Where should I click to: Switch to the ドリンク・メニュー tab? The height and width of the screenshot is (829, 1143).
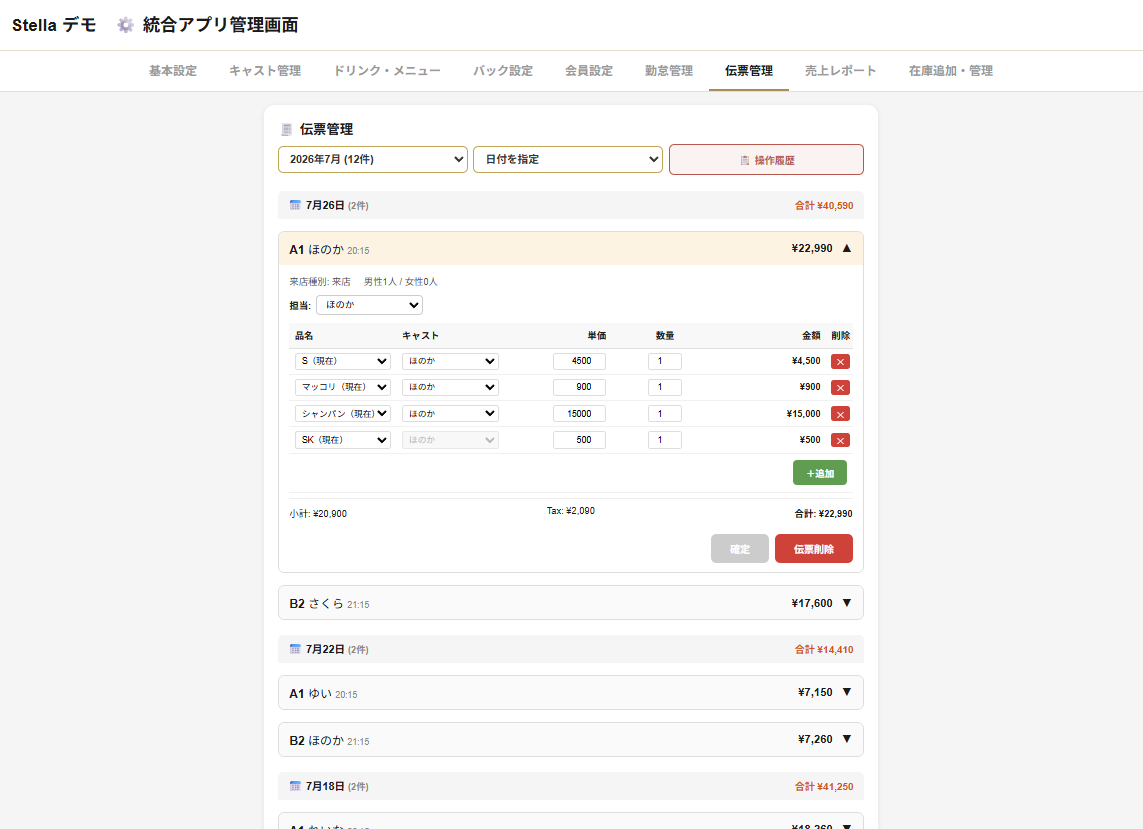[387, 71]
